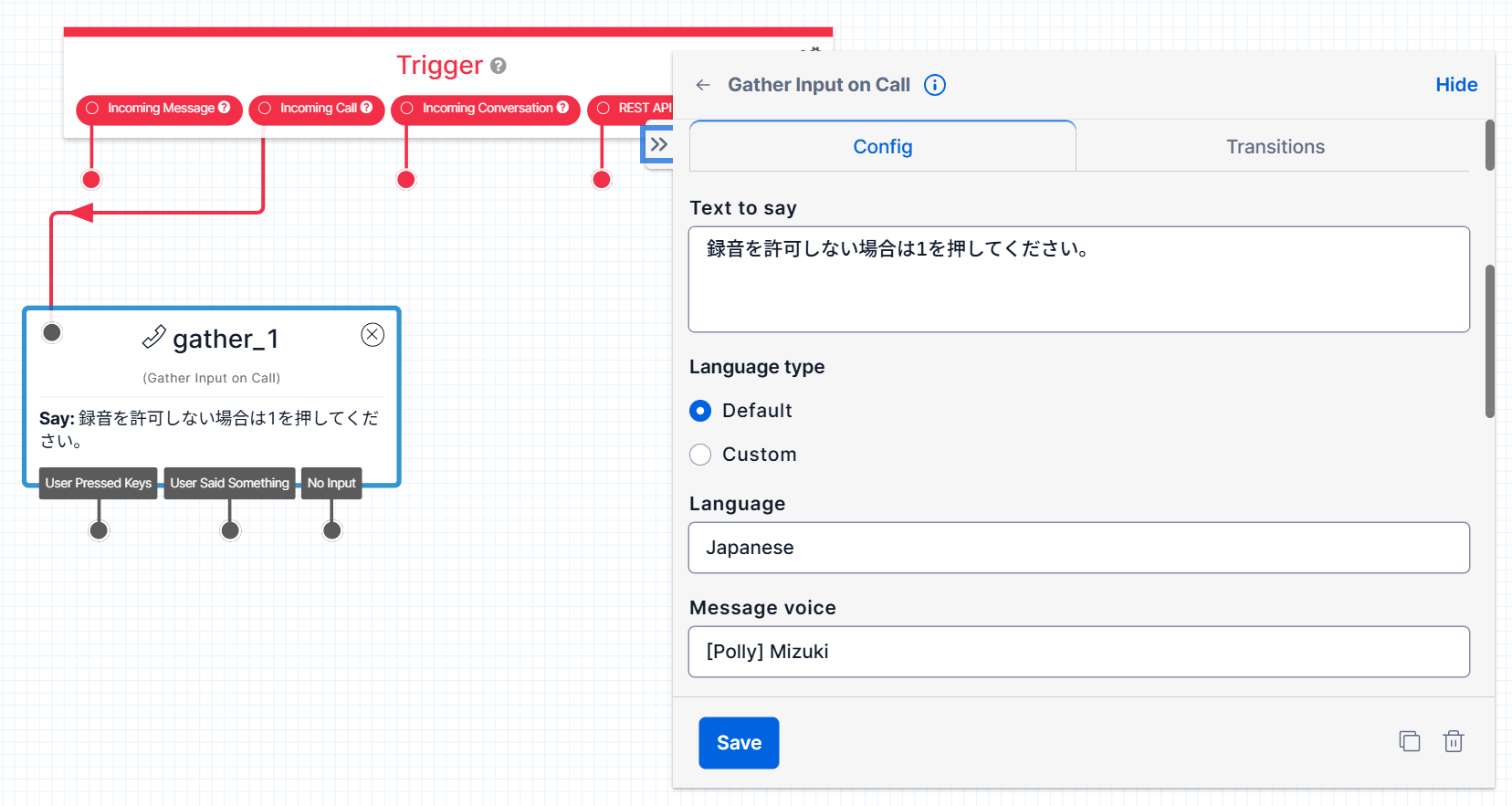The height and width of the screenshot is (806, 1512).
Task: Click the Save button
Action: coord(738,743)
